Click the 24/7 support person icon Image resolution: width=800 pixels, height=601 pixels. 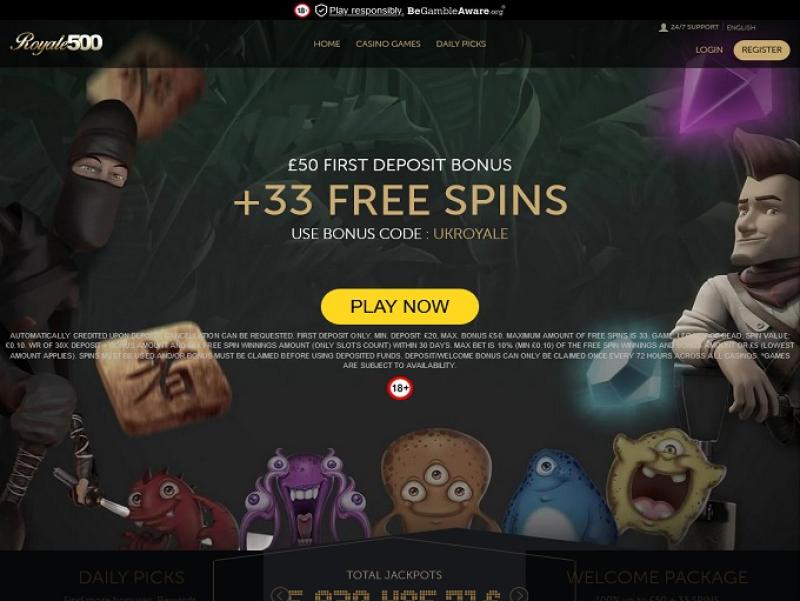pyautogui.click(x=663, y=27)
